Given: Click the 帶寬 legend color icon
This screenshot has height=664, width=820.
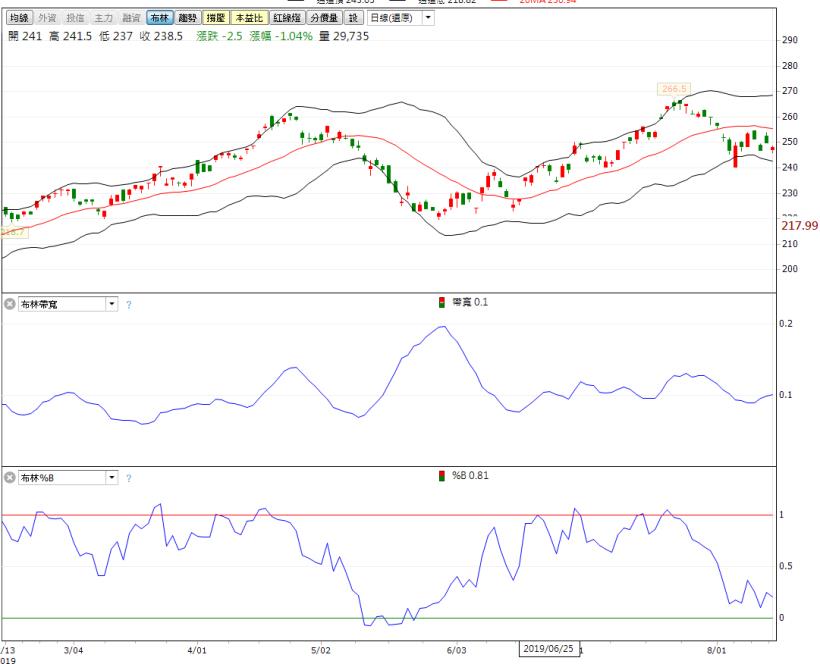Looking at the screenshot, I should pyautogui.click(x=442, y=302).
